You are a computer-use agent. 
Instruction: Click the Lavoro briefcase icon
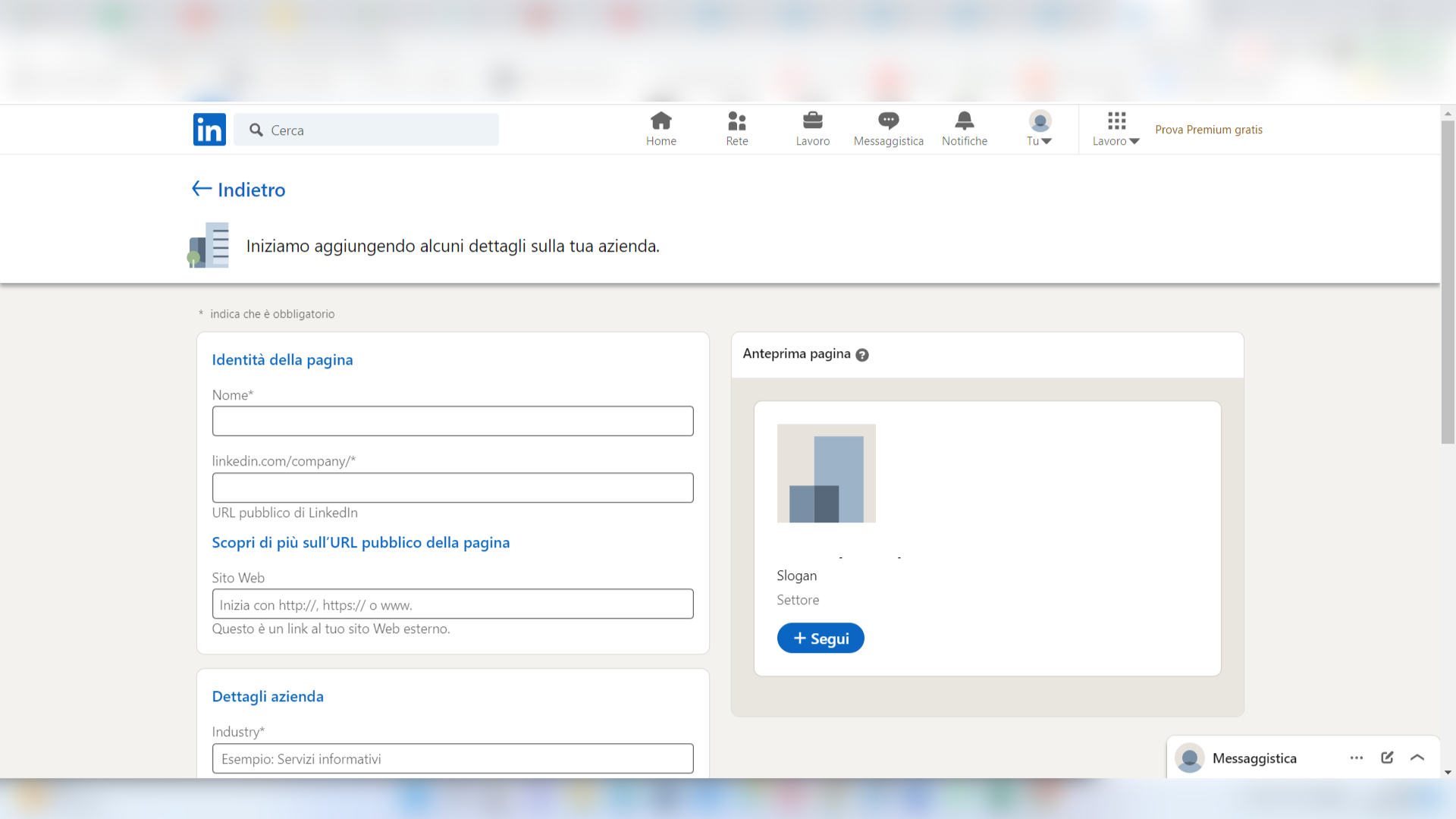point(812,121)
